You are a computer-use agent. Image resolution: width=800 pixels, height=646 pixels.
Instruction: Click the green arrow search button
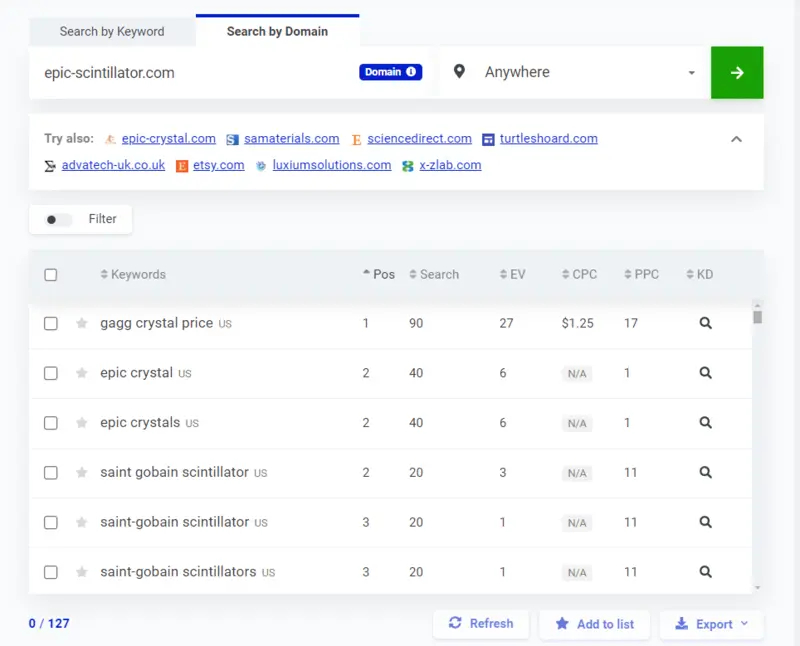coord(737,72)
